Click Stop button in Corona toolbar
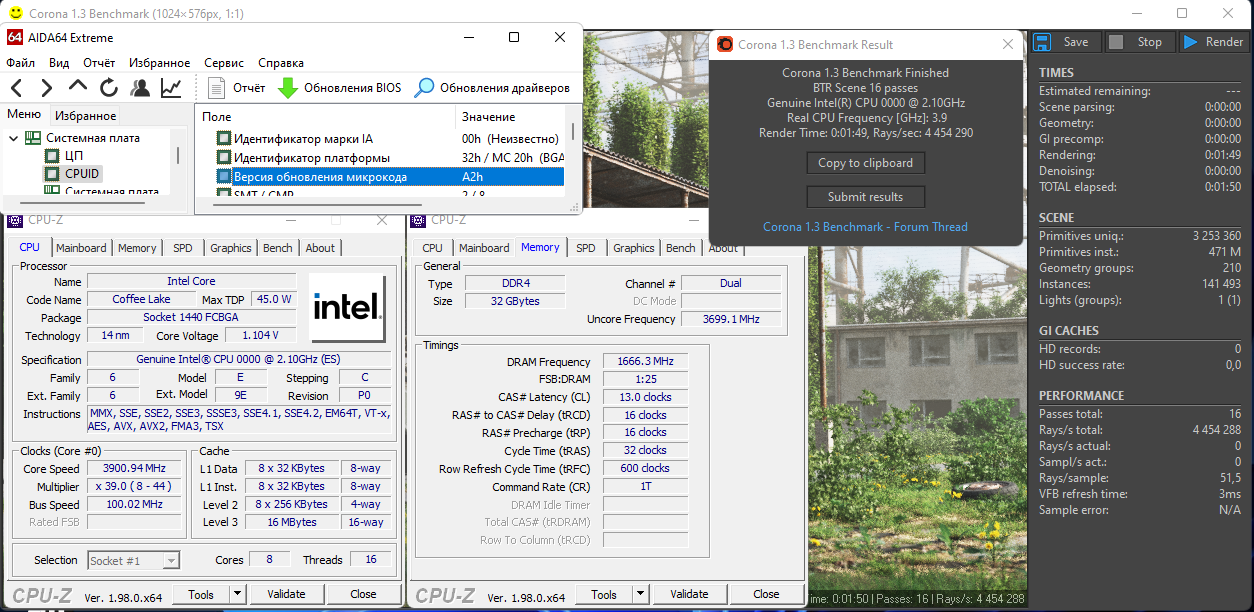This screenshot has height=612, width=1254. click(x=1139, y=42)
